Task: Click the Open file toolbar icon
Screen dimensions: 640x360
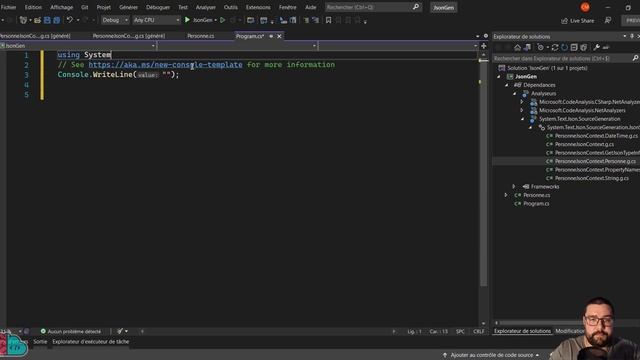Action: [x=38, y=20]
